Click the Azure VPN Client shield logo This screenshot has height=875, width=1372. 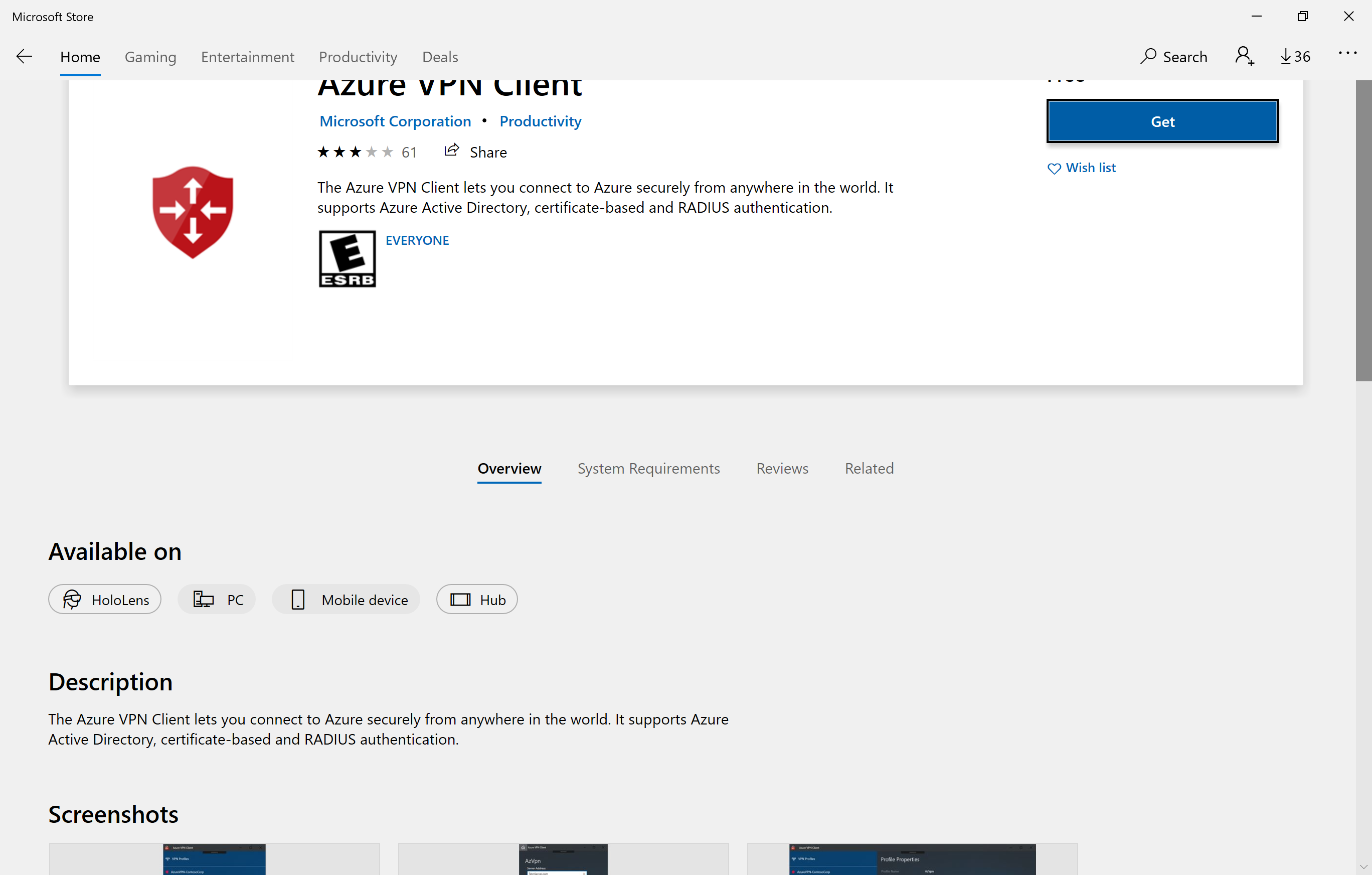point(193,212)
